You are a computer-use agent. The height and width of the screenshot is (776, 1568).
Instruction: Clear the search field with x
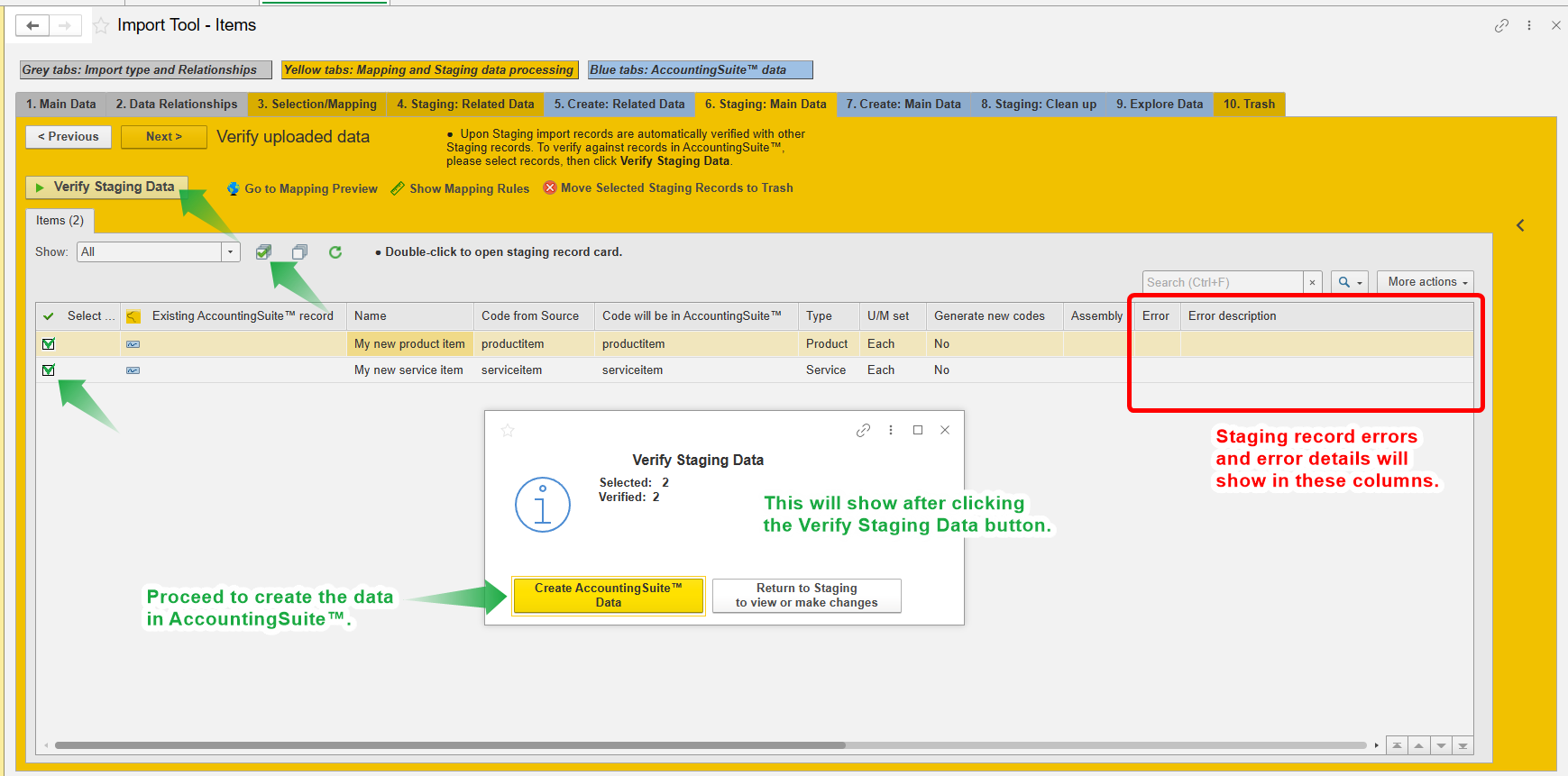click(1313, 282)
